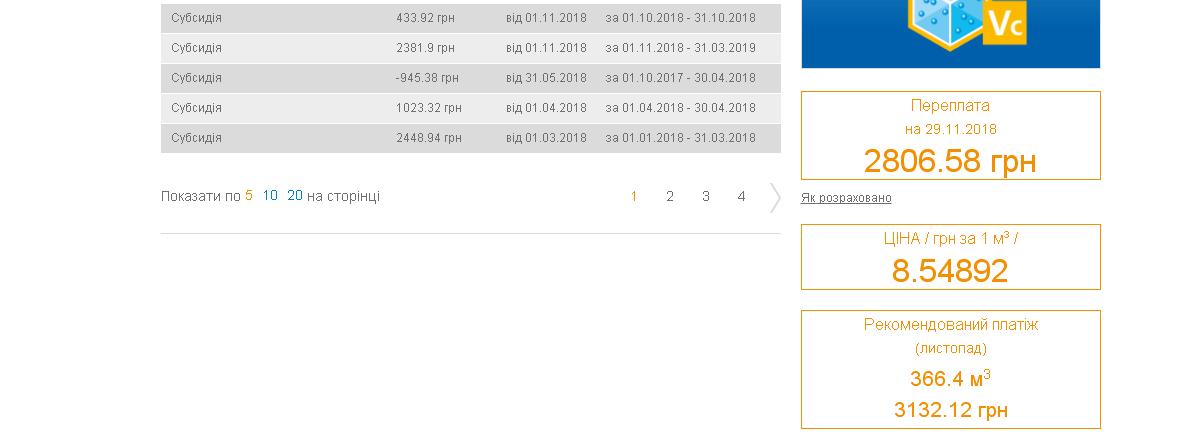Open page 1 of results
This screenshot has width=1179, height=437.
634,196
